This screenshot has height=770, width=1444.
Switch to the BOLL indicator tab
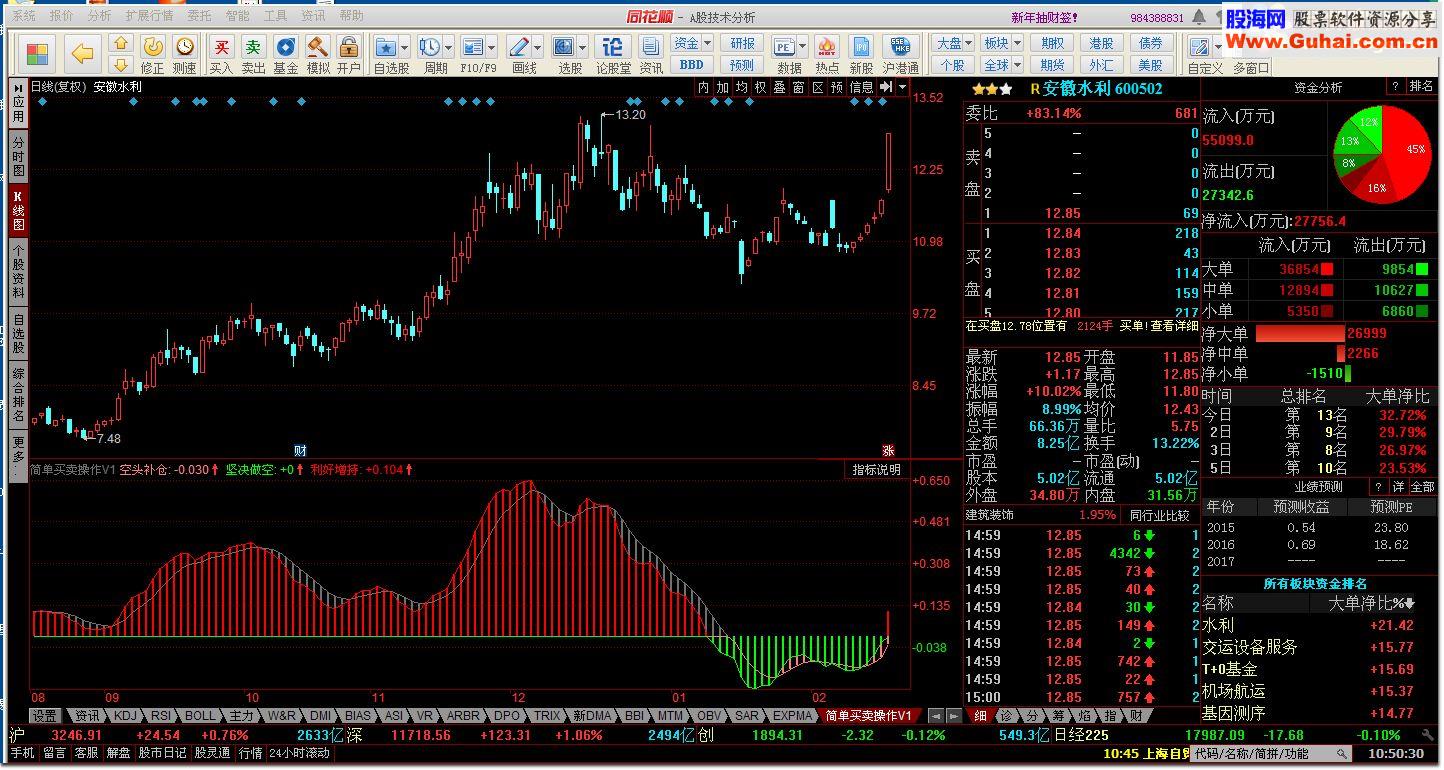[200, 716]
